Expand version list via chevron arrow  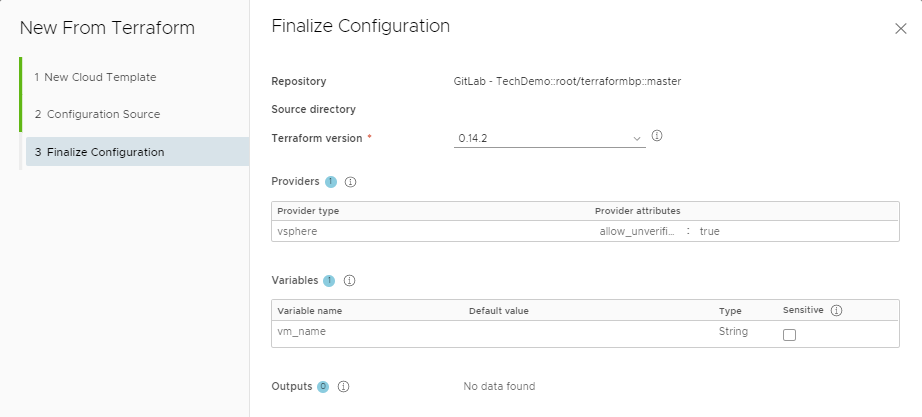point(636,139)
